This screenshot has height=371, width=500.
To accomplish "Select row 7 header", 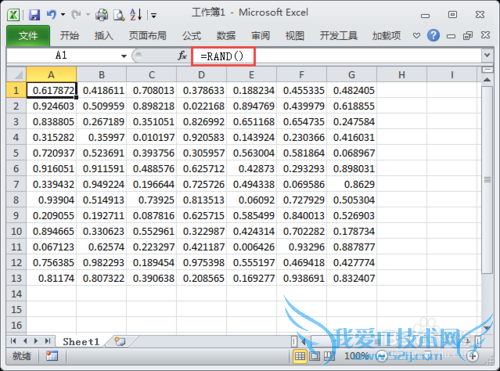I will (x=16, y=184).
